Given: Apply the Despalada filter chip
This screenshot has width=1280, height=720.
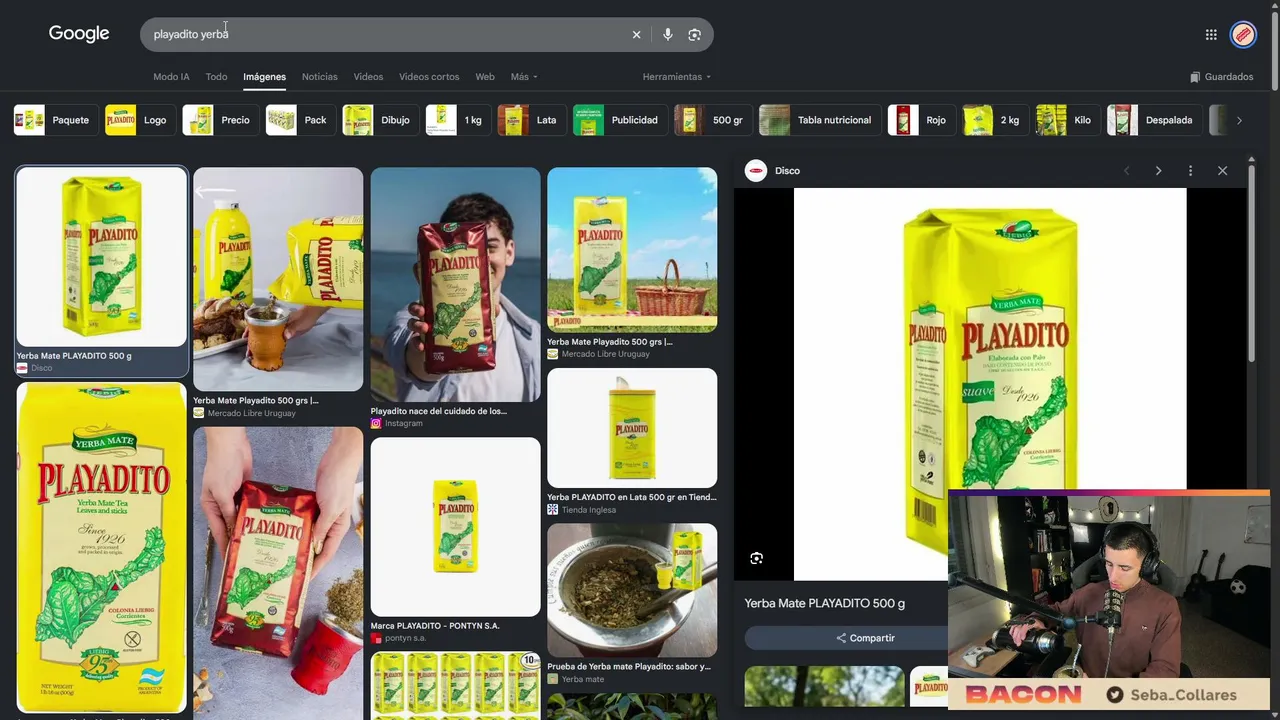Looking at the screenshot, I should 1154,120.
